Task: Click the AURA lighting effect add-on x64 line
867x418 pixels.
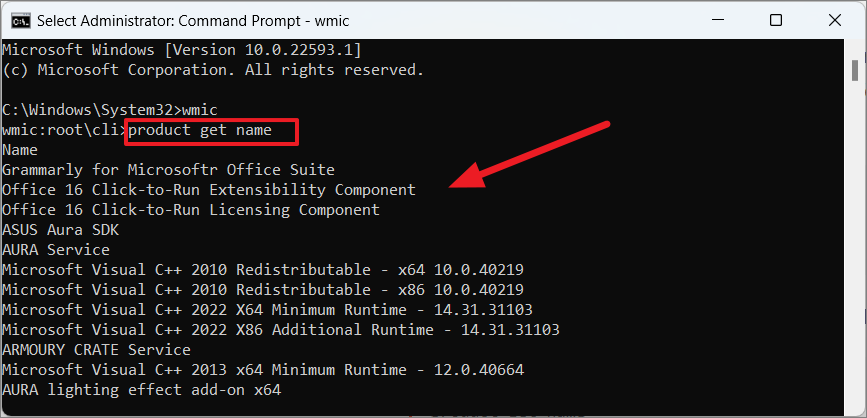Action: tap(141, 390)
